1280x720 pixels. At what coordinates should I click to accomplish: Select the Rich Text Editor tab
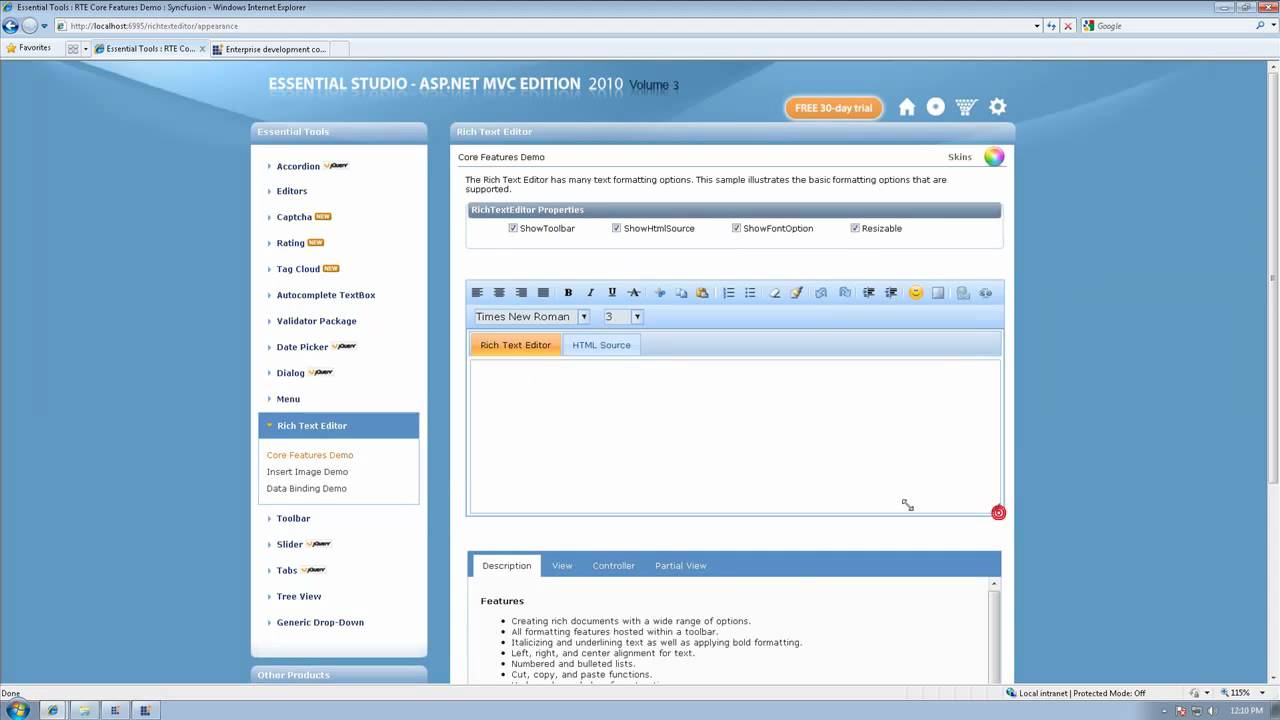pos(515,345)
